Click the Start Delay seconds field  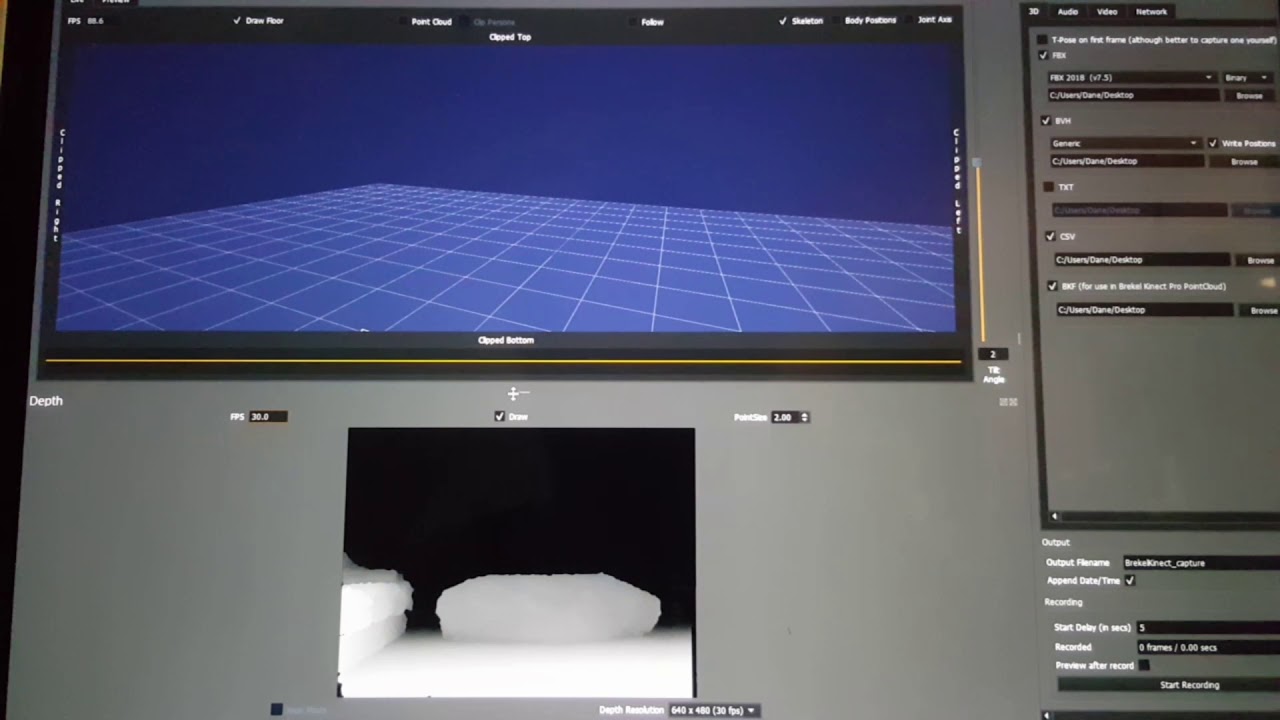[x=1208, y=627]
